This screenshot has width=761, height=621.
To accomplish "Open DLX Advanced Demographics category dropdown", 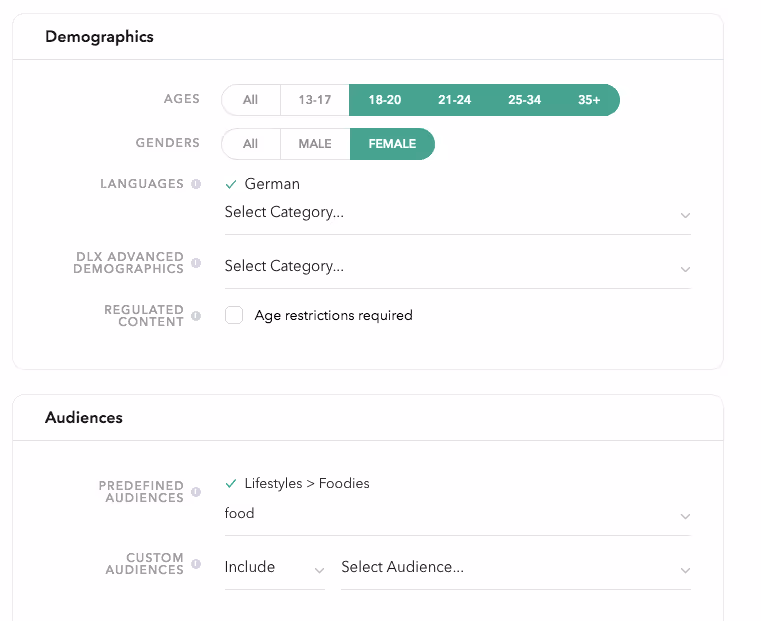I will pos(457,266).
